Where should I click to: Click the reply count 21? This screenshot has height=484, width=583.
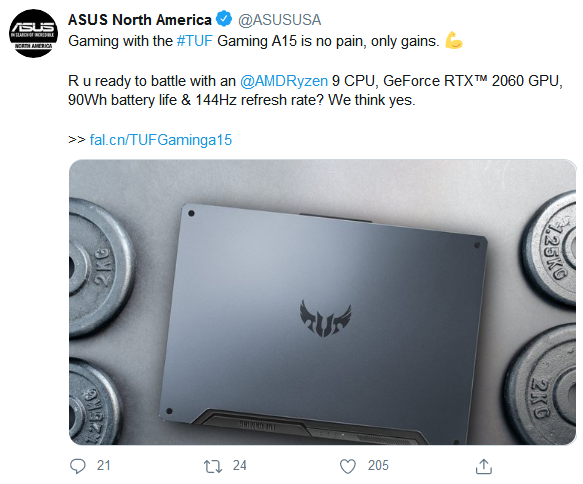104,465
